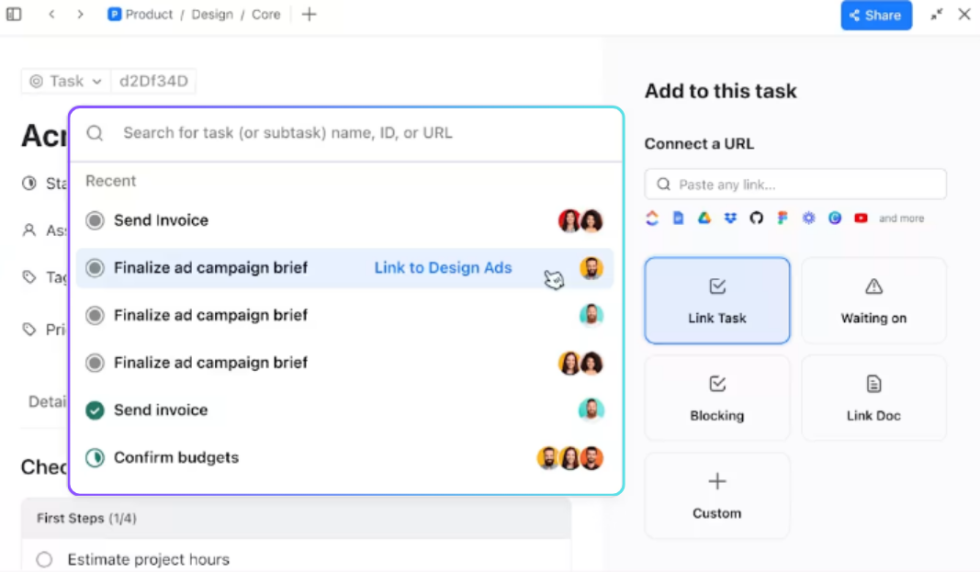Select the Link Task card
Image resolution: width=980 pixels, height=572 pixels.
[x=717, y=301]
